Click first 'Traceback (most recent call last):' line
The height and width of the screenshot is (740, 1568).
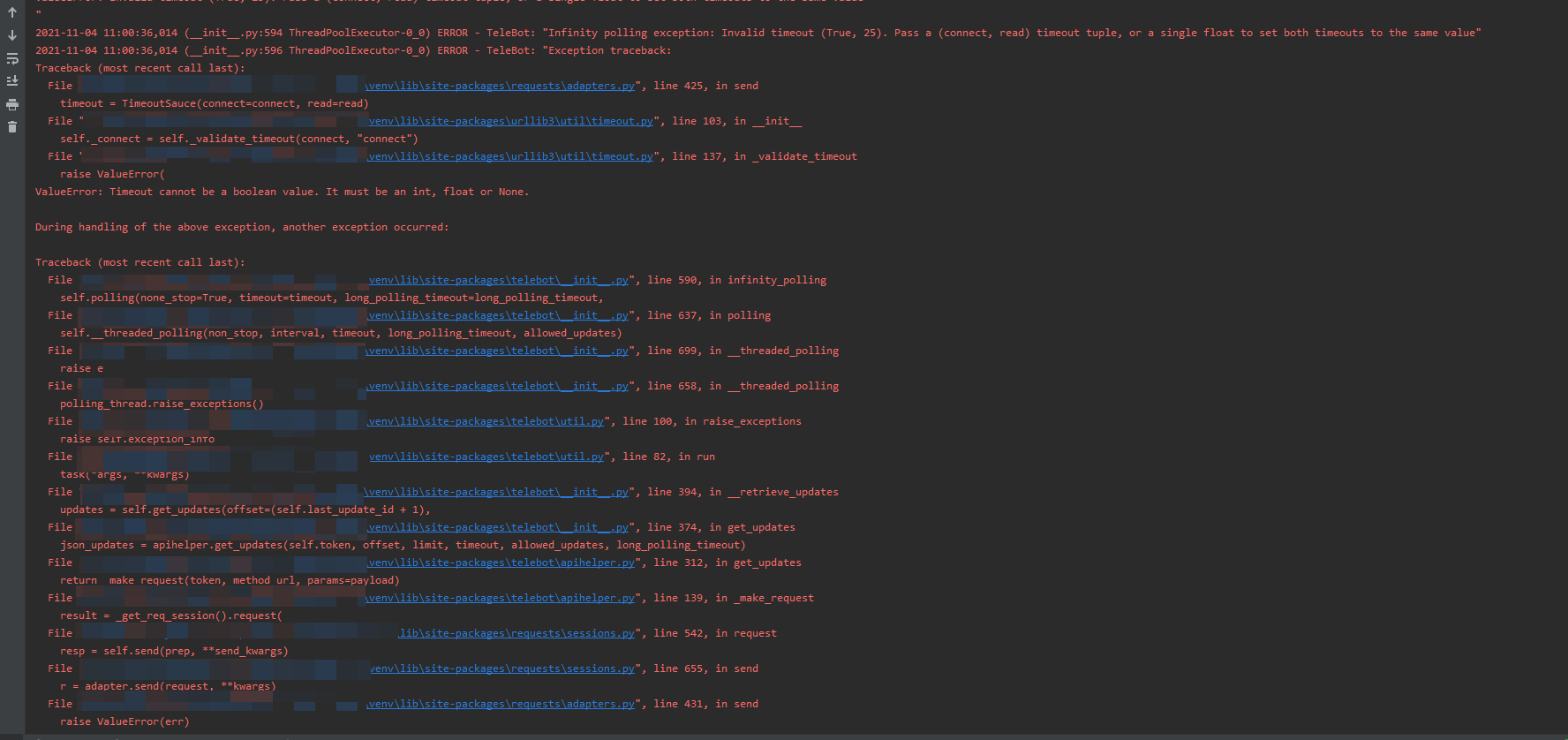140,68
